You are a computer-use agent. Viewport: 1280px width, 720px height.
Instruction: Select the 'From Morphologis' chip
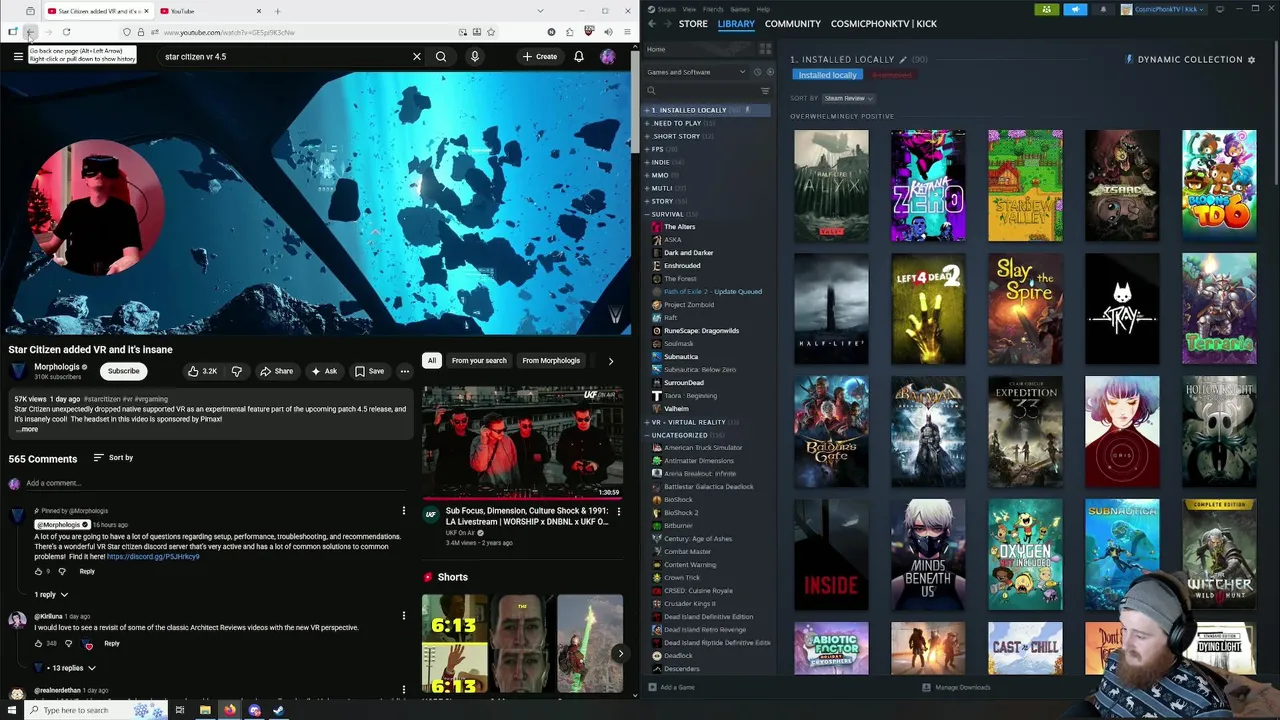click(x=551, y=360)
